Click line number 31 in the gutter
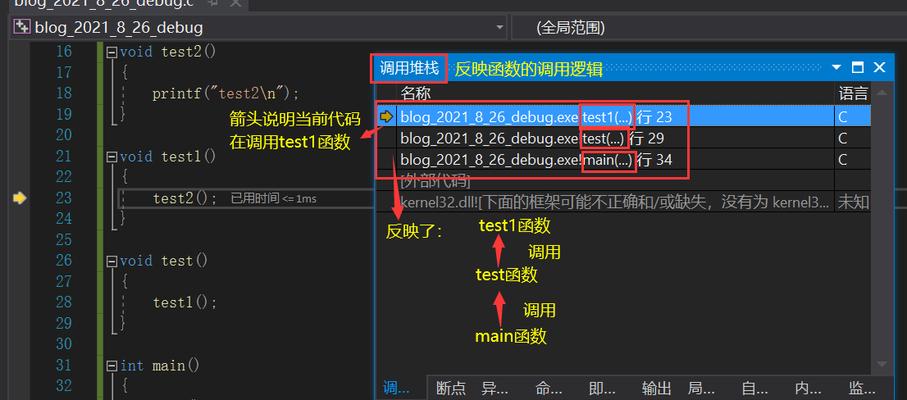This screenshot has height=400, width=907. click(64, 366)
